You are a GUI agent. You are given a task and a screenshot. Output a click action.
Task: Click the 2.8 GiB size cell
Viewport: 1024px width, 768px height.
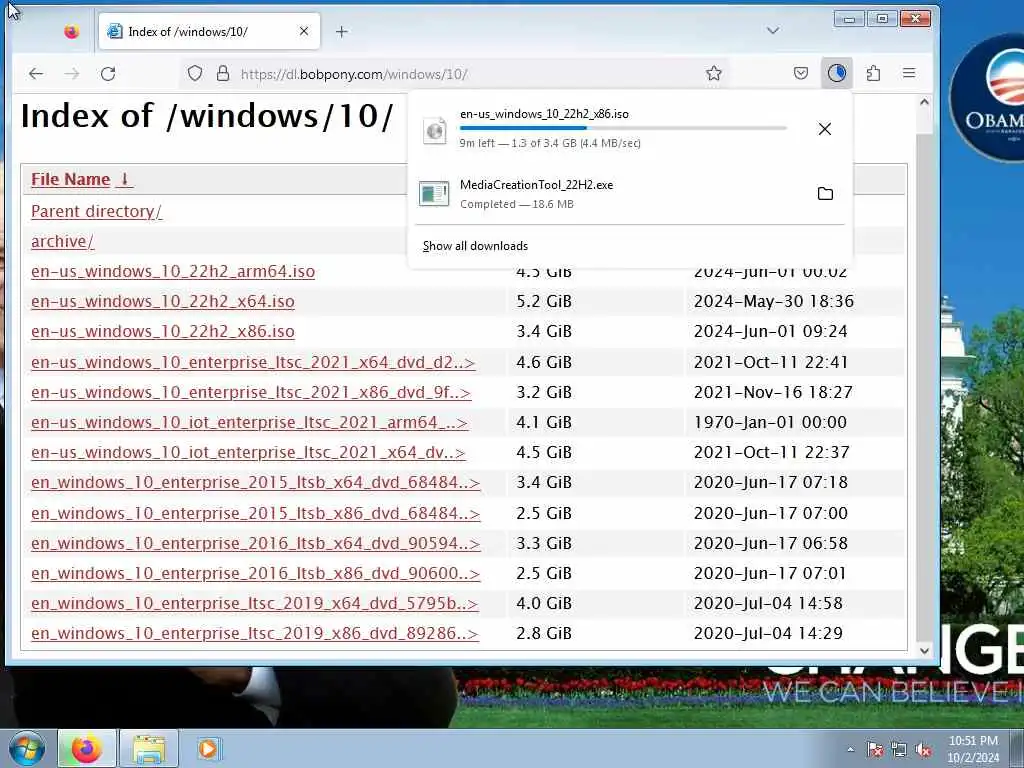544,633
